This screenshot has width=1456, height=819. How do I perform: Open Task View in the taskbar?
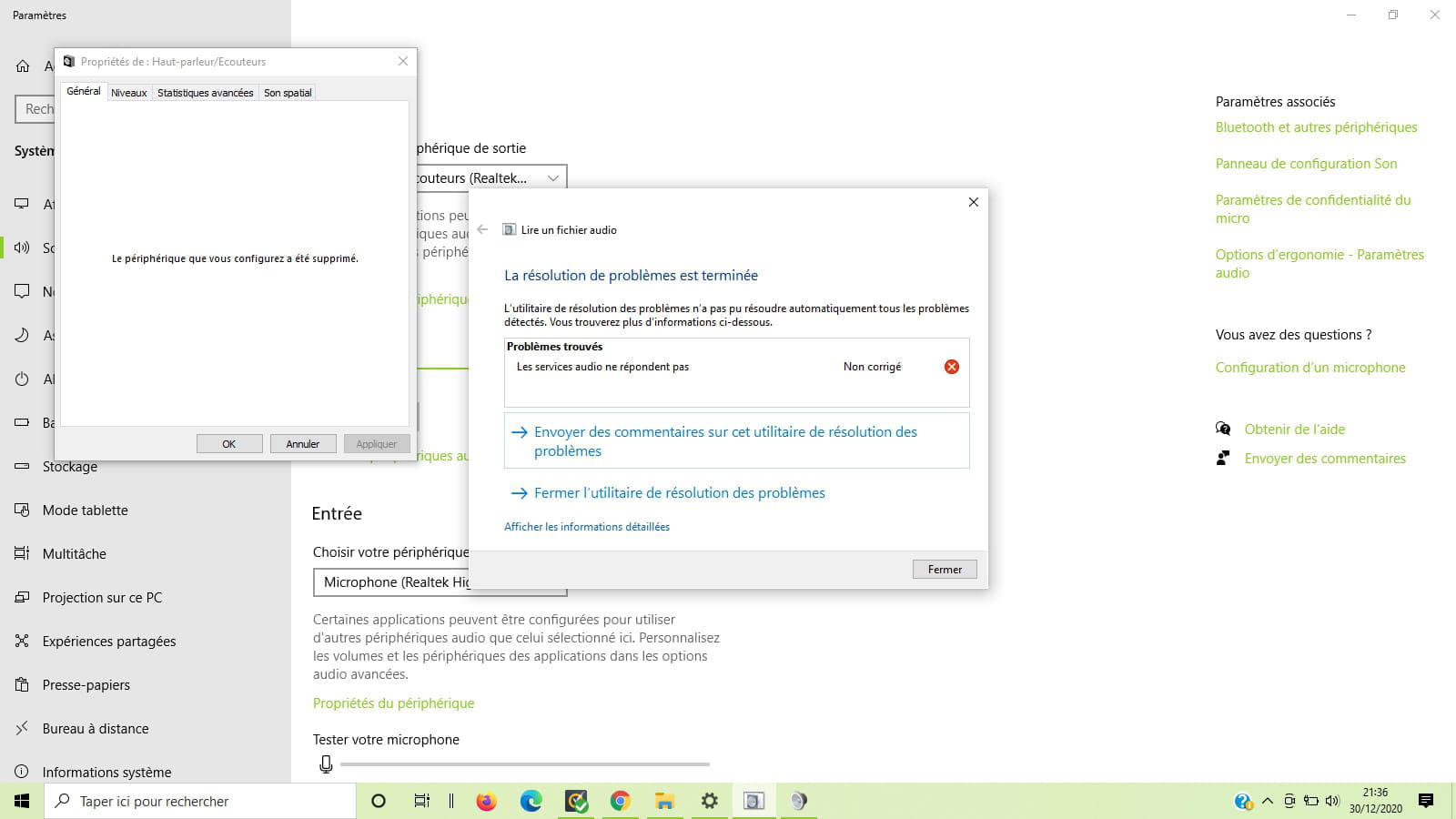pos(421,801)
